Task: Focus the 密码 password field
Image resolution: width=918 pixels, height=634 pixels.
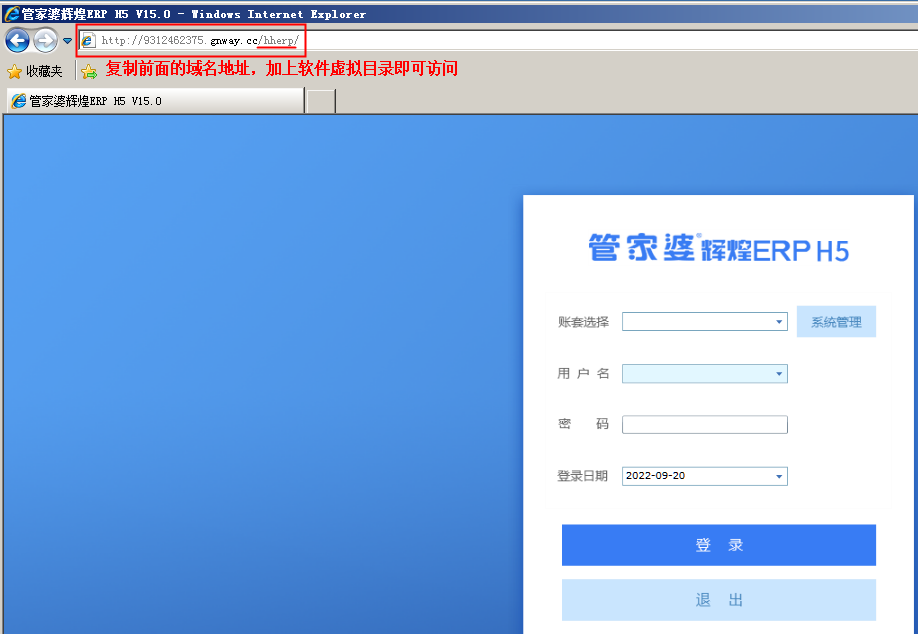Action: point(704,424)
